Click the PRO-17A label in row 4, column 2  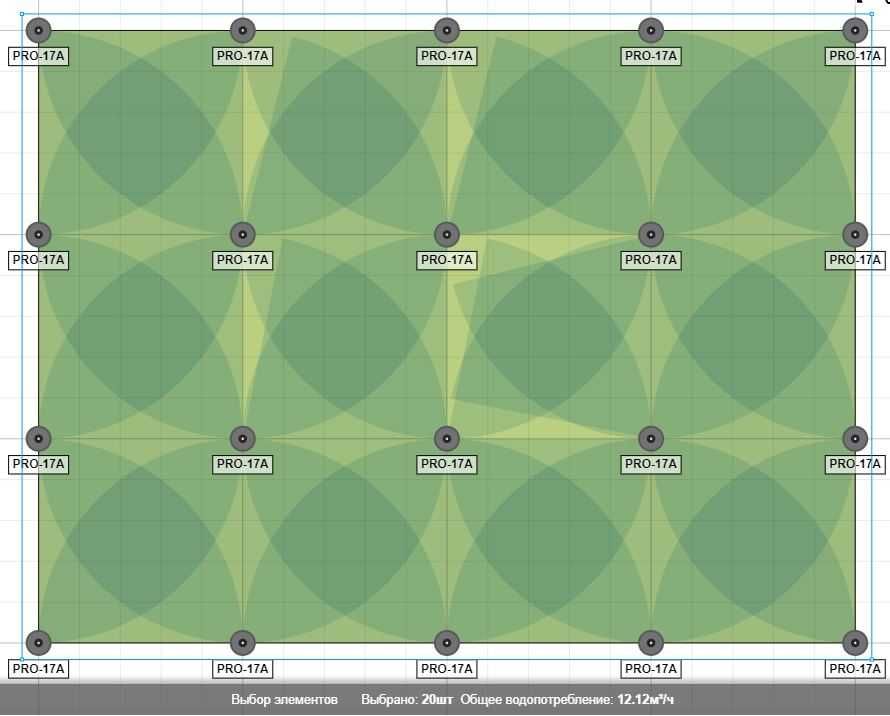click(242, 669)
